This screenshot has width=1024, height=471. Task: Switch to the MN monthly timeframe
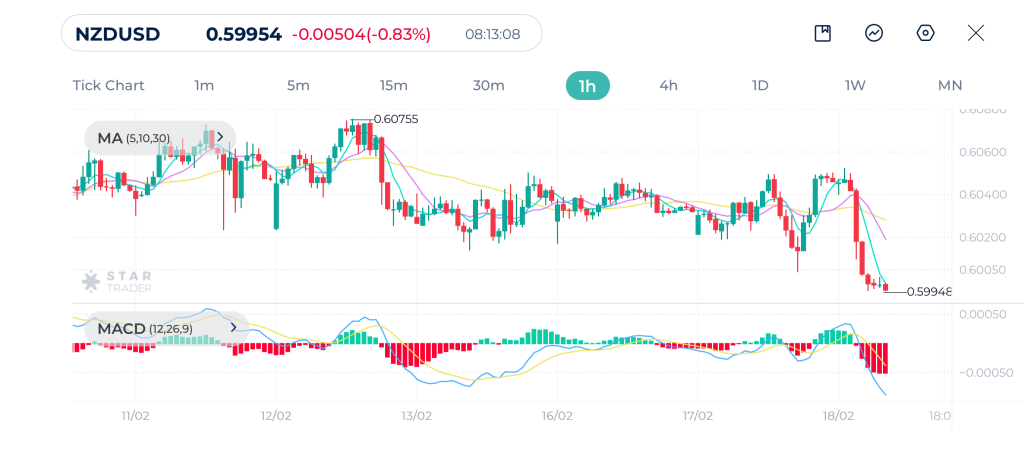click(950, 86)
